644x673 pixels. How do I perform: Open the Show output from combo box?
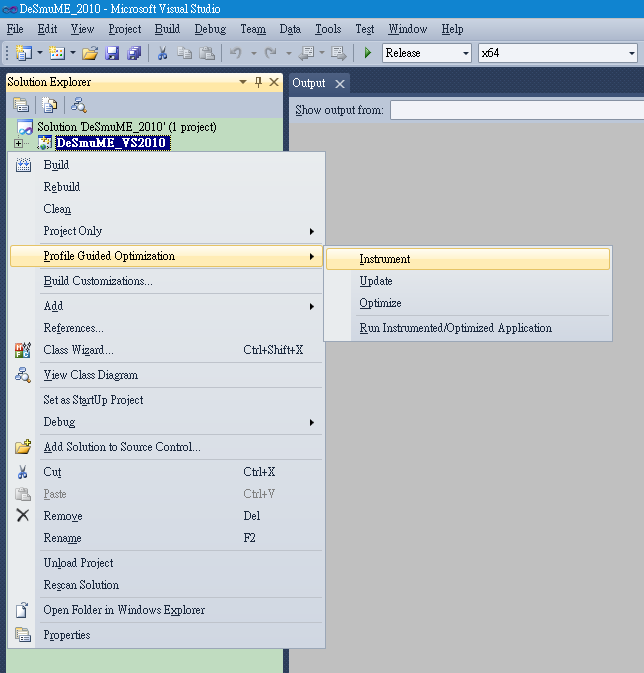tap(517, 110)
